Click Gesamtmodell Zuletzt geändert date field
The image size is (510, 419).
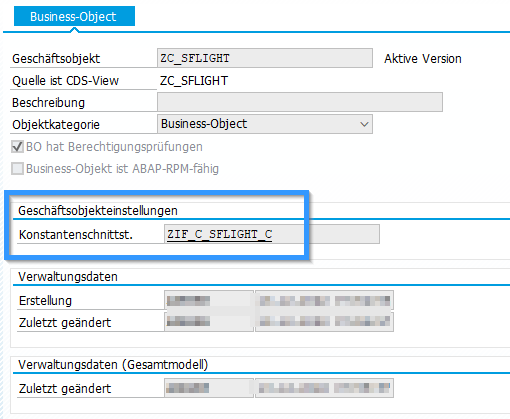coord(324,388)
